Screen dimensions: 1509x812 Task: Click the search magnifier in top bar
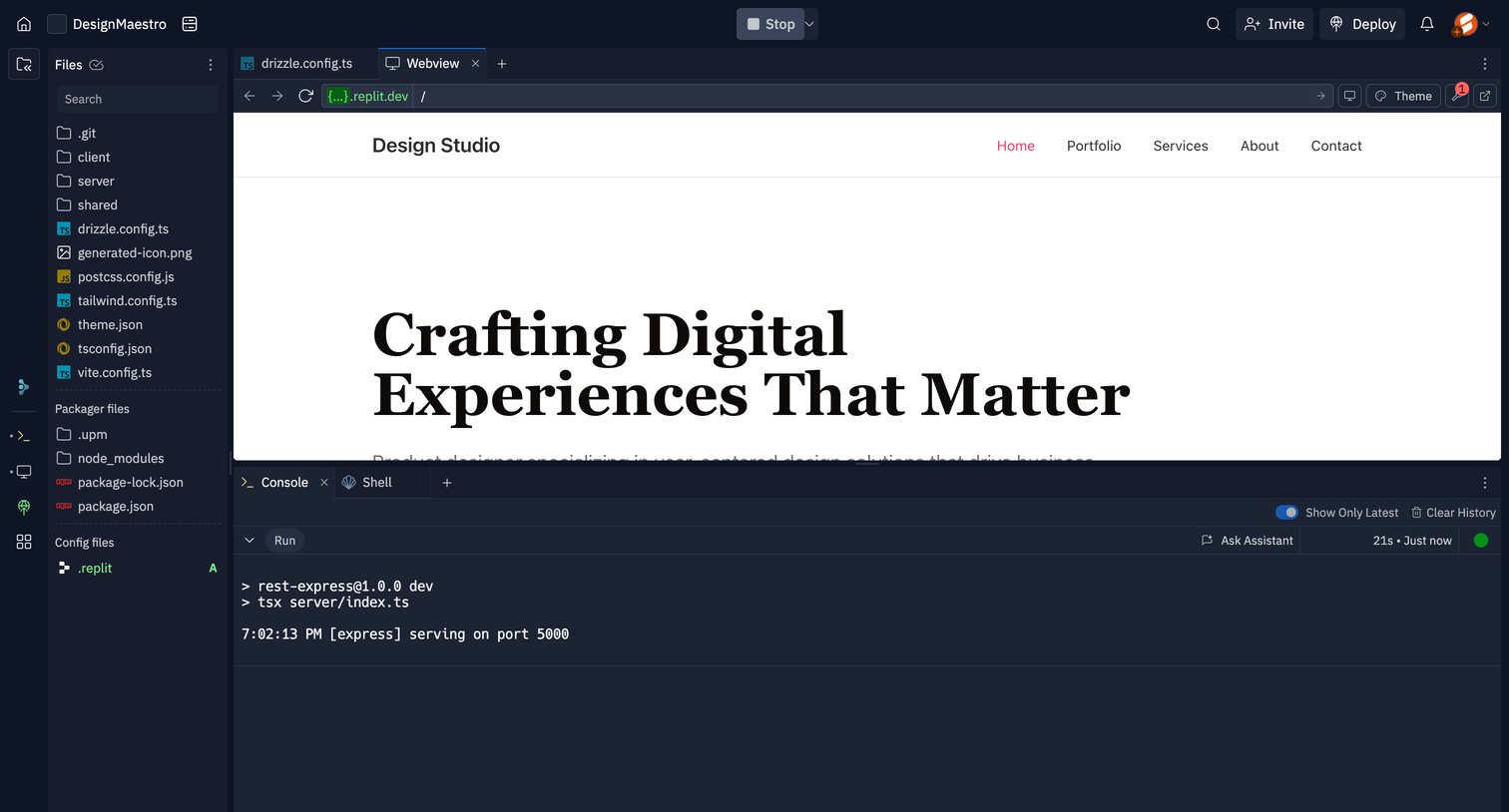click(x=1214, y=24)
